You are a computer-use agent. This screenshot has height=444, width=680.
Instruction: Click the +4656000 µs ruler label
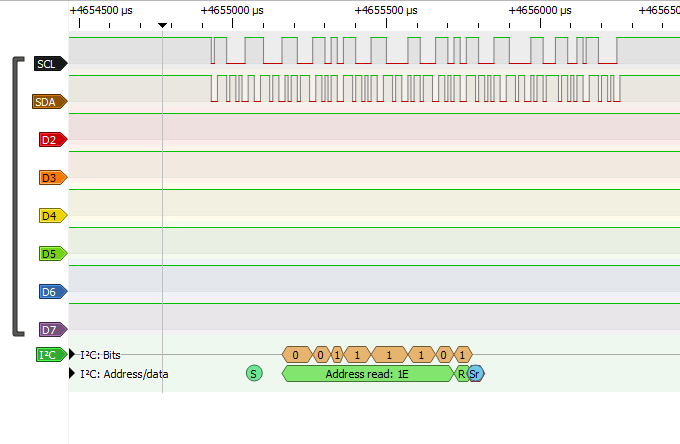[541, 9]
